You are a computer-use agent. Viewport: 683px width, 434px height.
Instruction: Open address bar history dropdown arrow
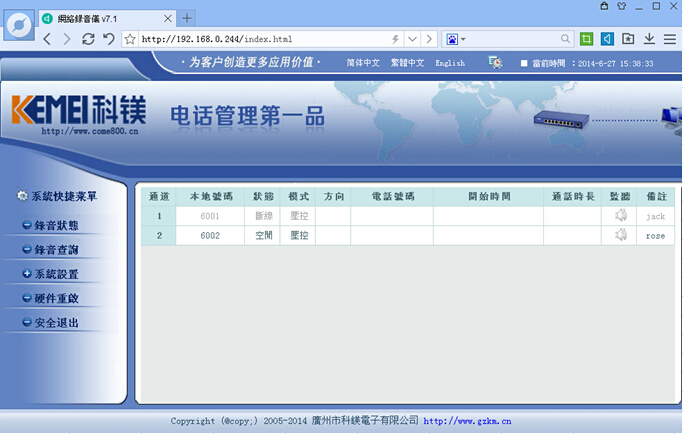(x=411, y=39)
